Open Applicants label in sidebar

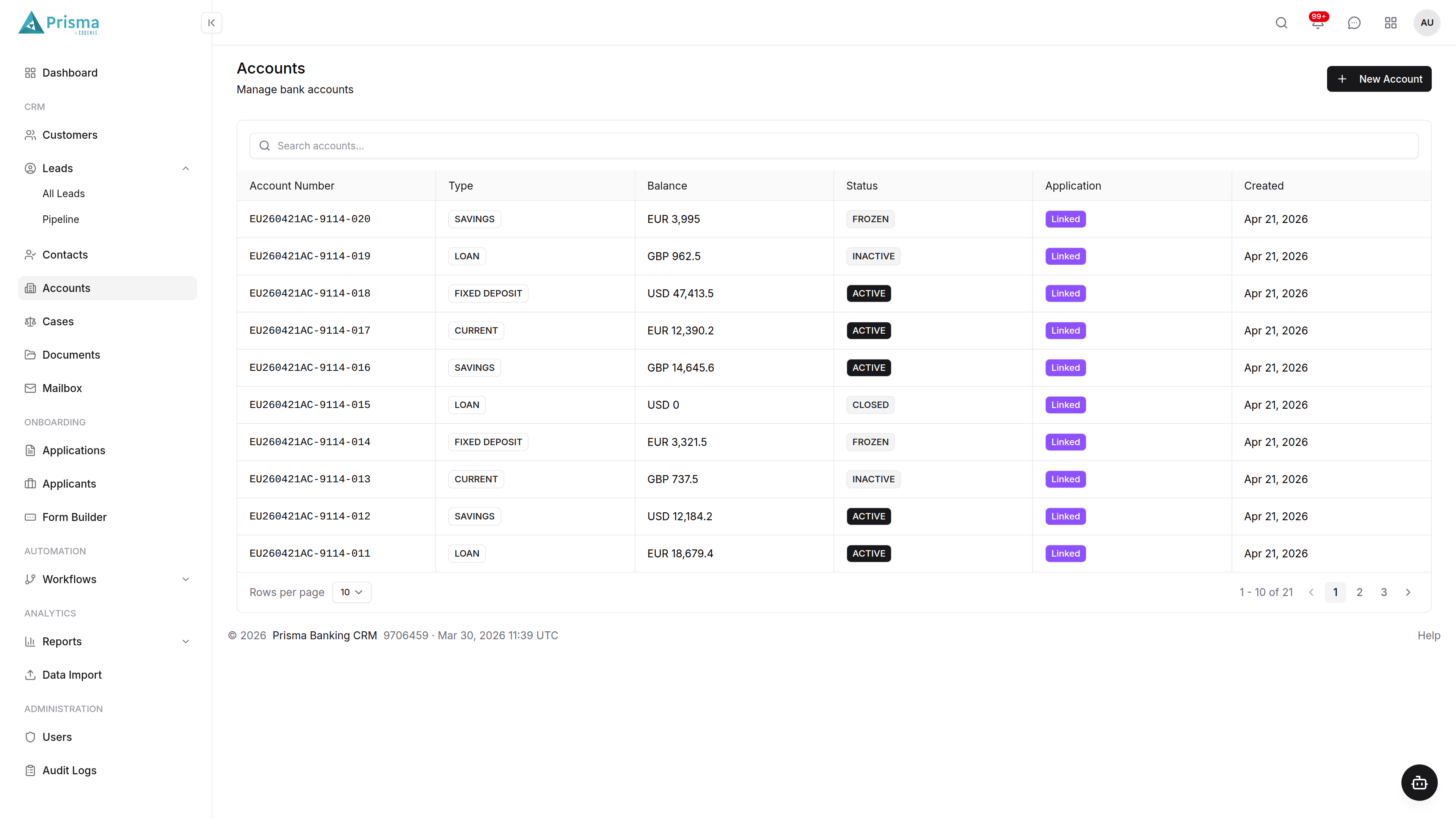click(x=69, y=484)
